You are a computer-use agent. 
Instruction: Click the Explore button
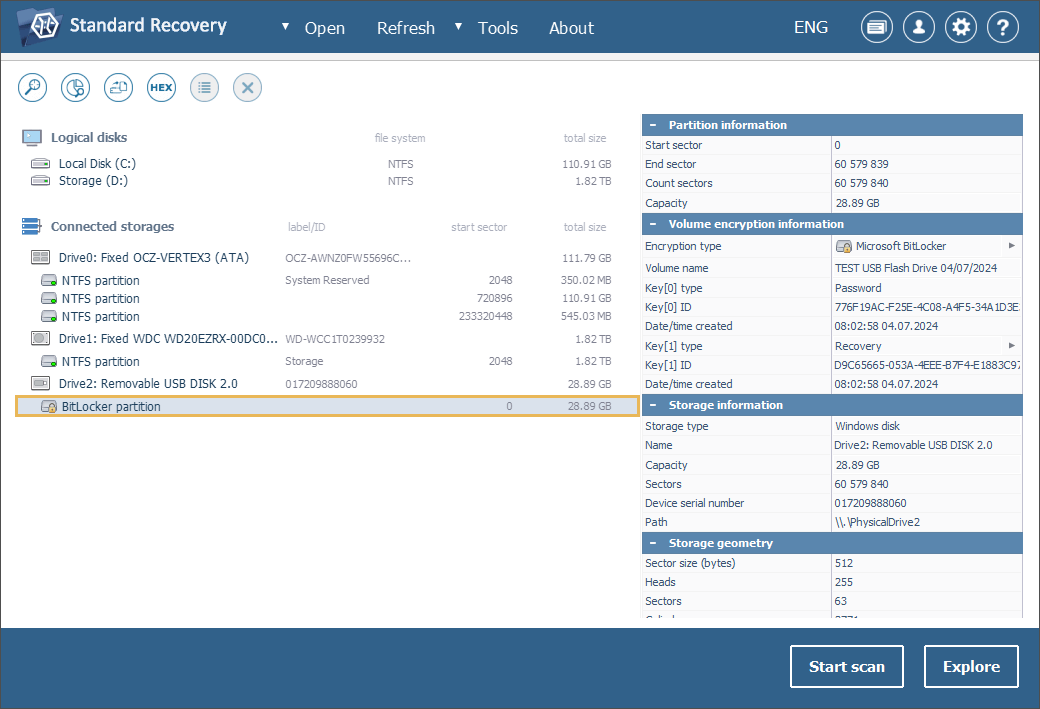point(971,667)
